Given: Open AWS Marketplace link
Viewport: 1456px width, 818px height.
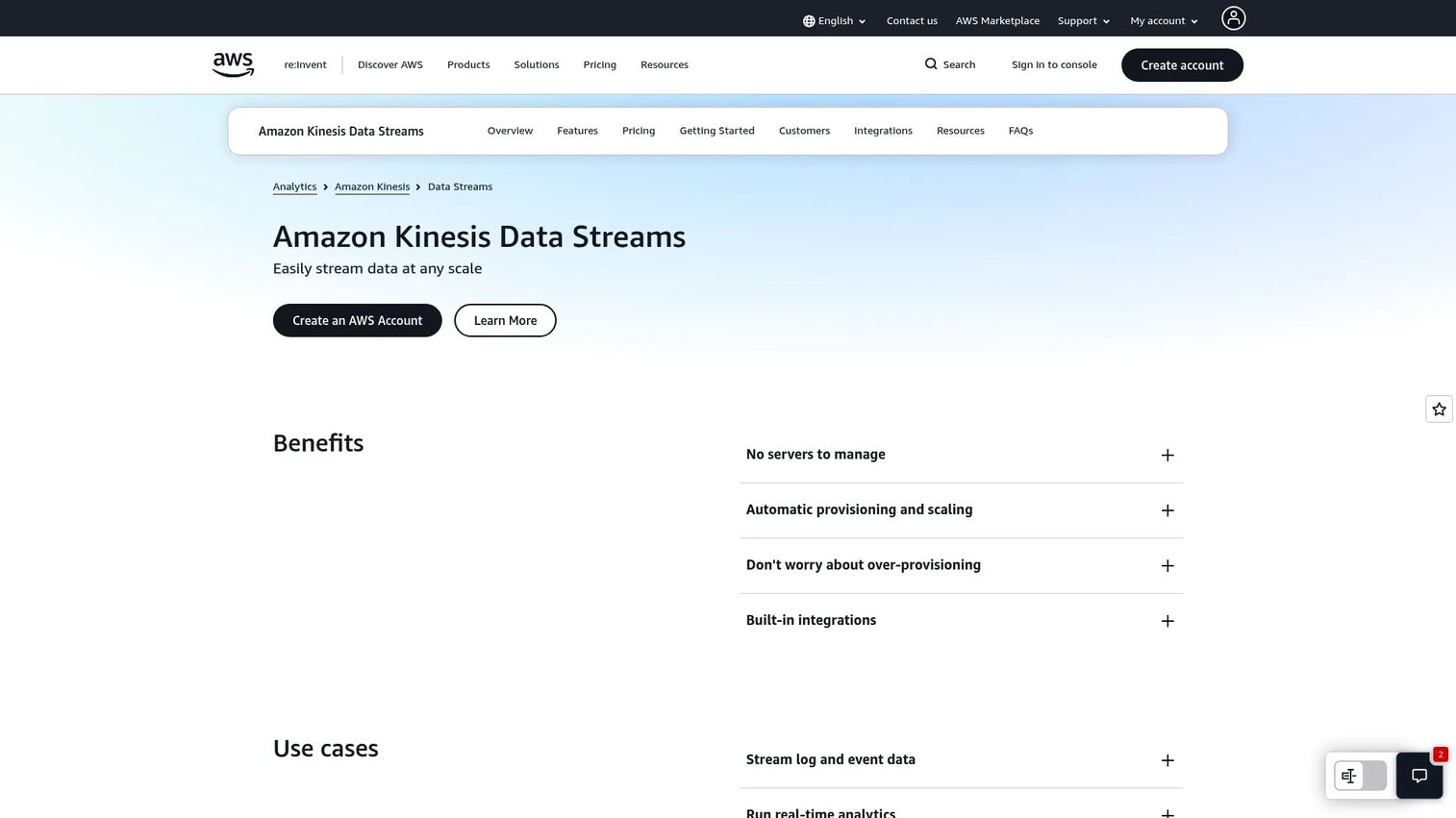Looking at the screenshot, I should point(997,21).
